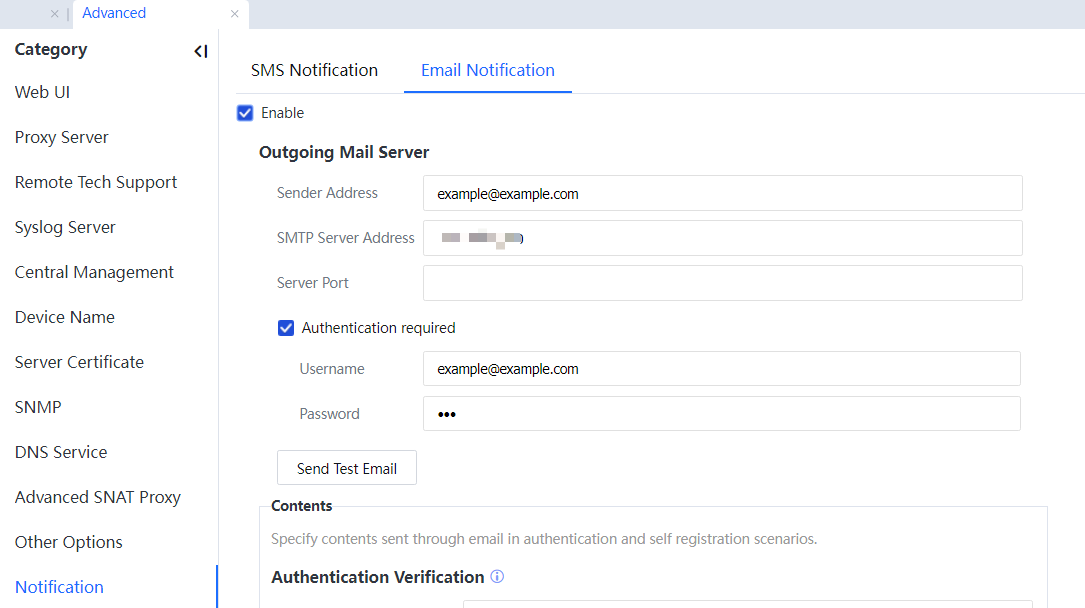Click the Send Test Email button
Viewport: 1085px width, 608px height.
click(346, 468)
